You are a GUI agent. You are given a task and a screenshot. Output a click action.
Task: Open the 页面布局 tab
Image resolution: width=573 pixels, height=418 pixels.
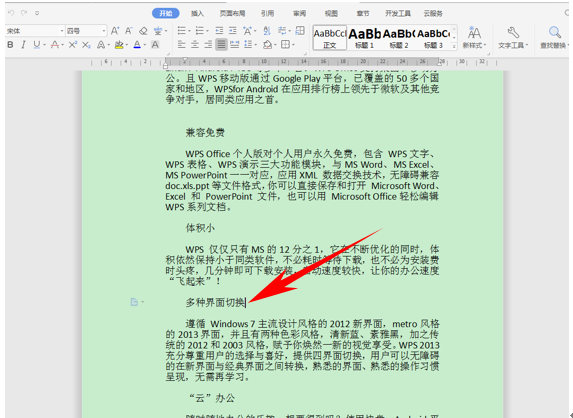click(x=232, y=14)
